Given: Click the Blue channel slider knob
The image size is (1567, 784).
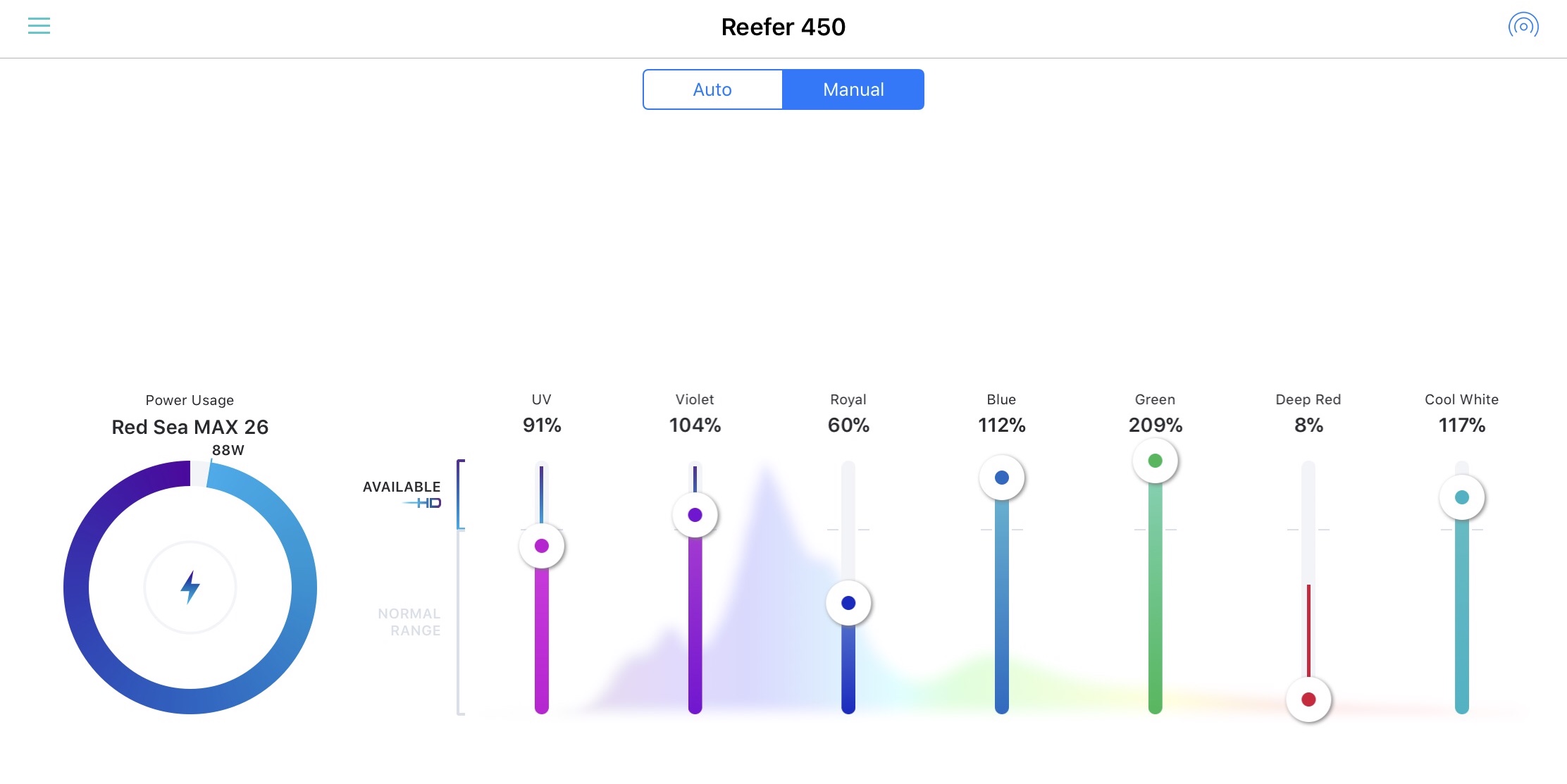Looking at the screenshot, I should click(1002, 478).
